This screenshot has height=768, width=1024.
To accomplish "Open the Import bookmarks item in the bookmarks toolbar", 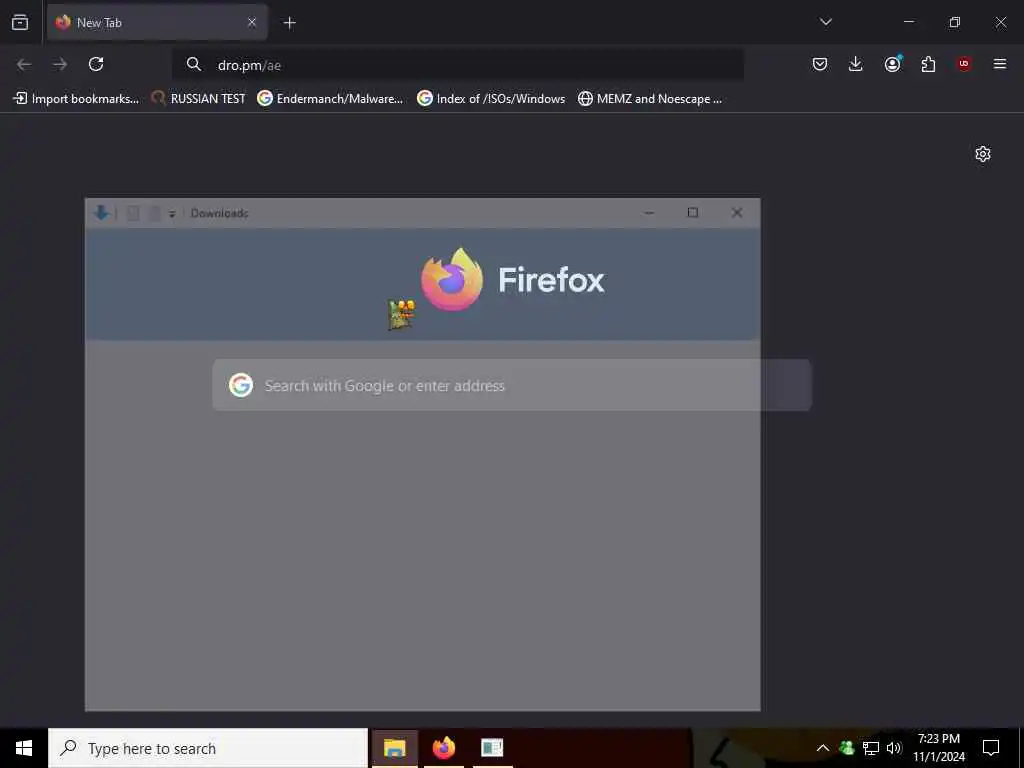I will pos(76,99).
